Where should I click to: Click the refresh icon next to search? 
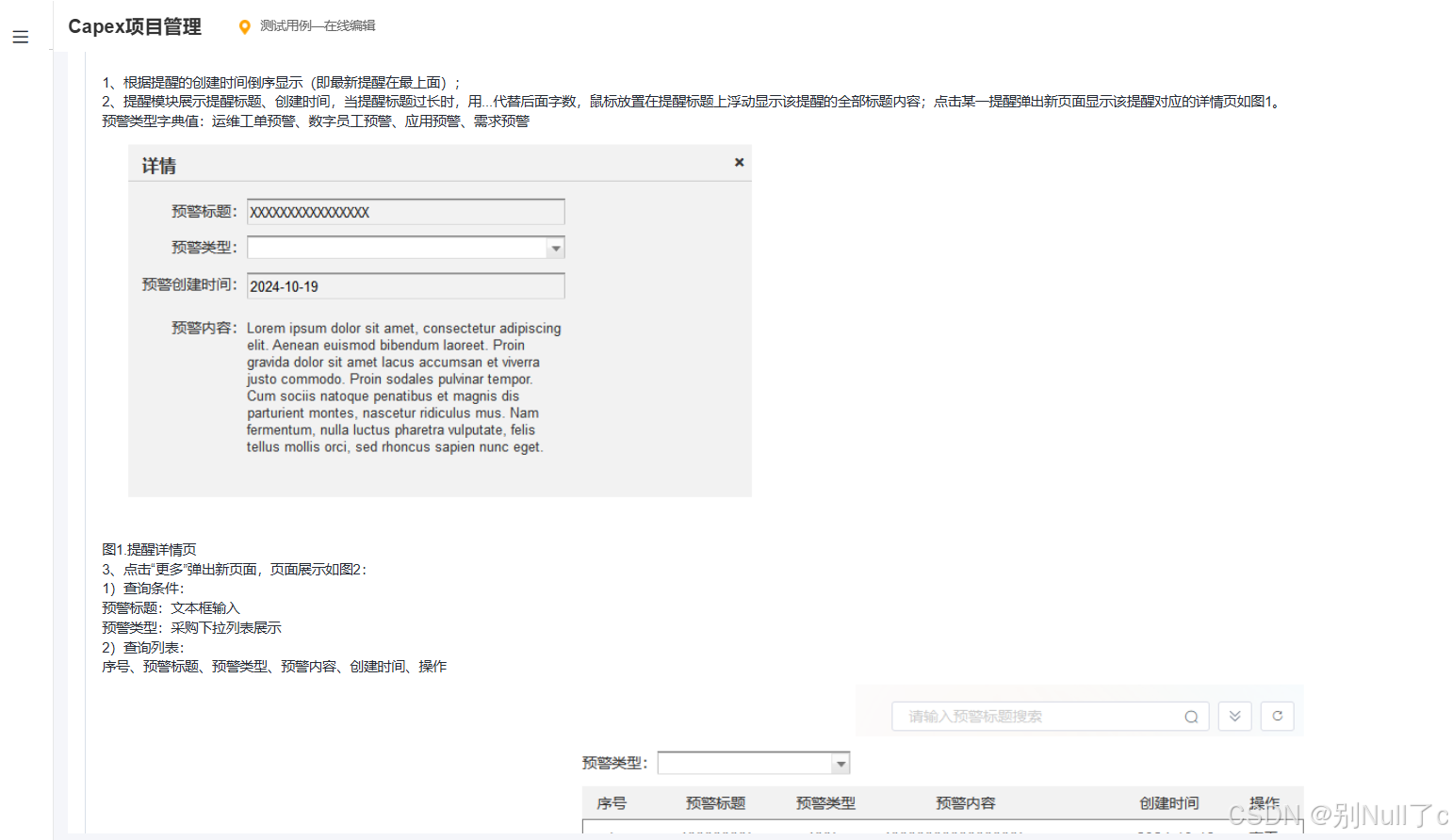(1277, 717)
